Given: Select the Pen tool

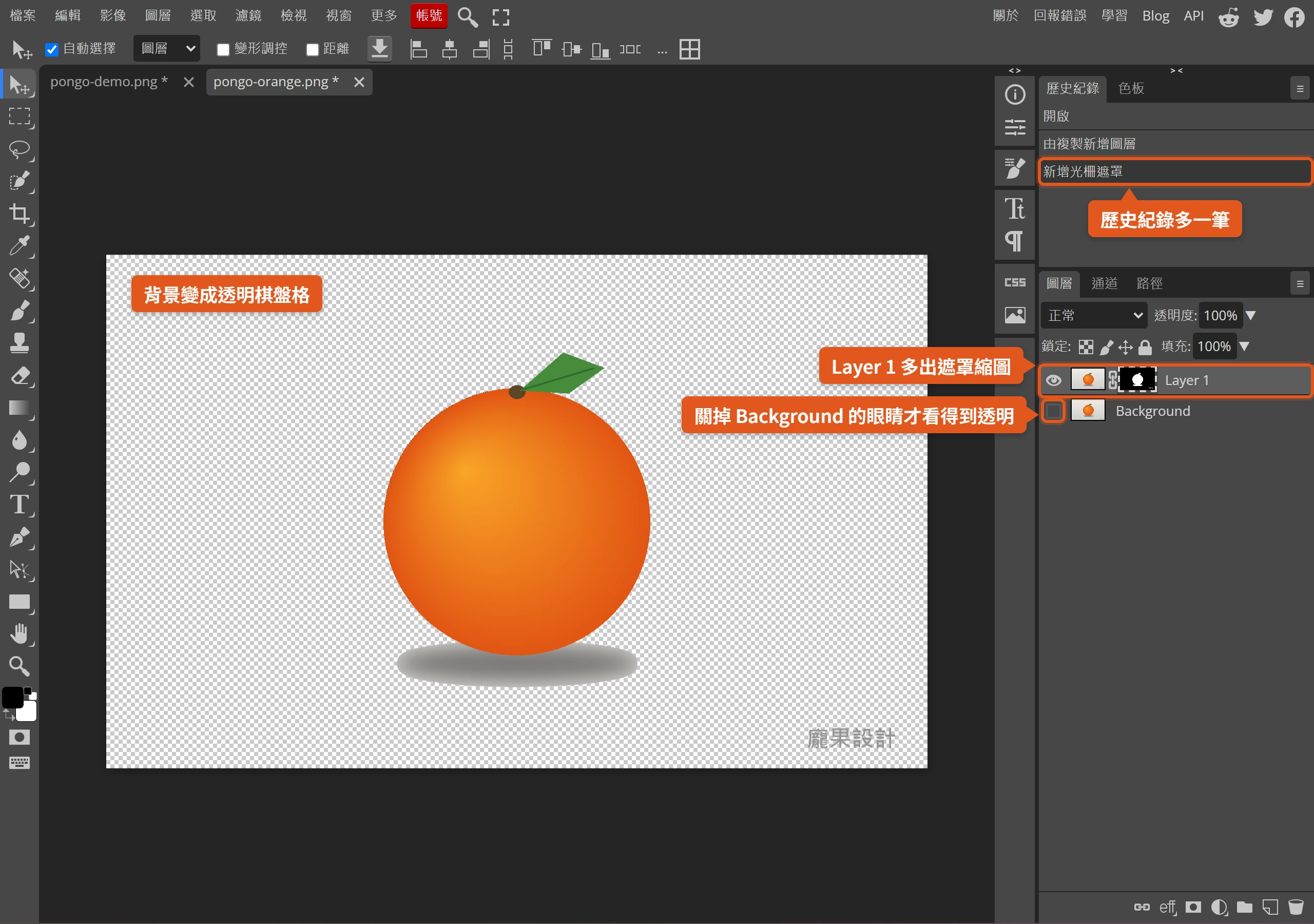Looking at the screenshot, I should click(x=20, y=537).
